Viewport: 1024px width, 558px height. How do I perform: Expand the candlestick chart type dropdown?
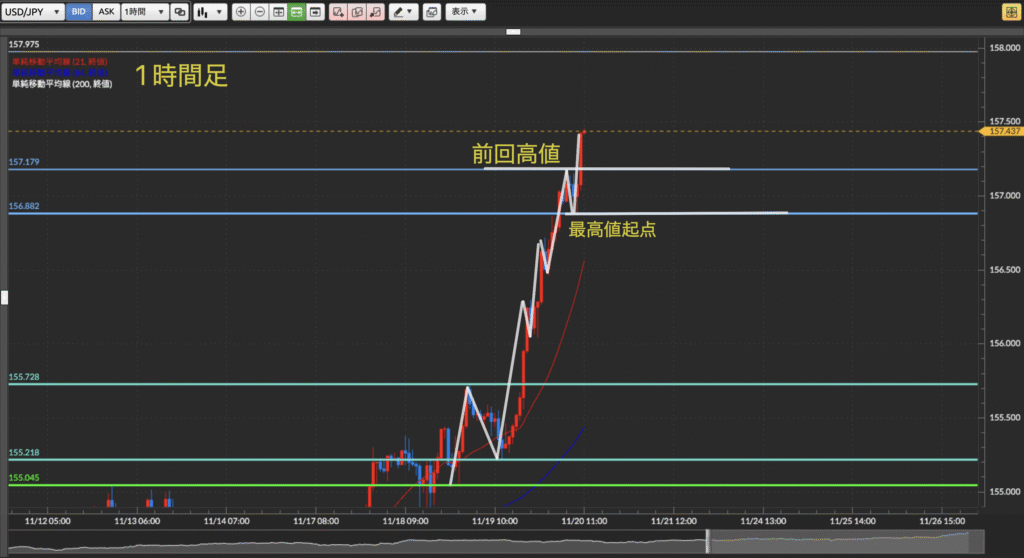coord(209,12)
